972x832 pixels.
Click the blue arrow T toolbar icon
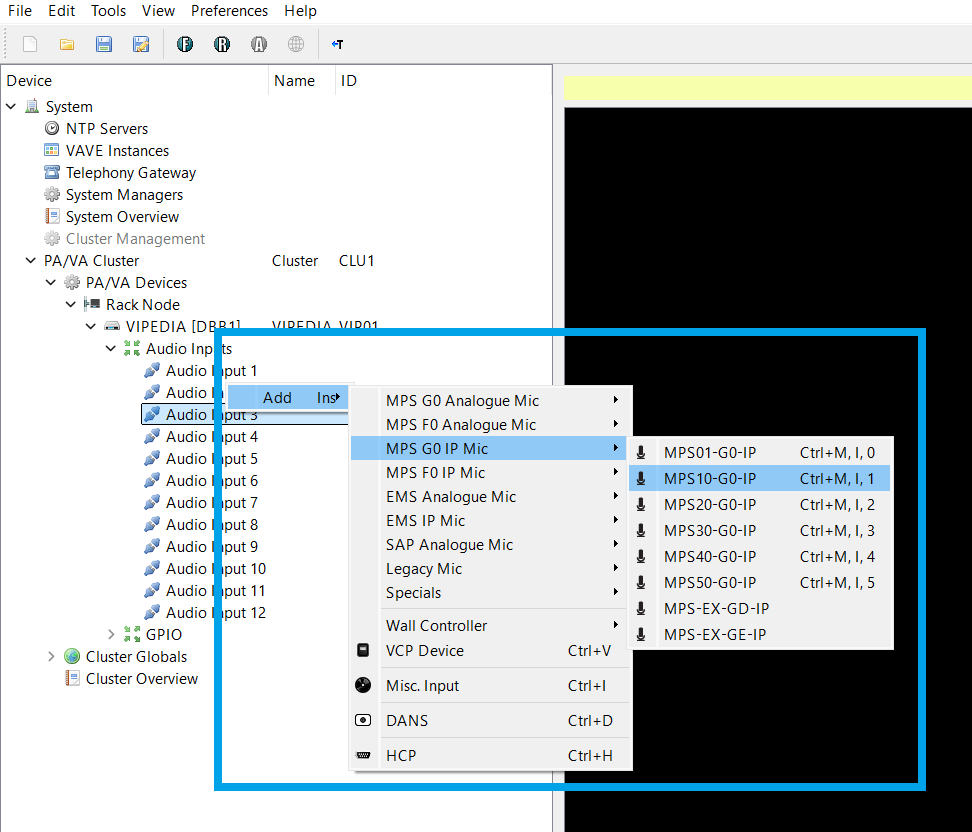click(x=337, y=44)
